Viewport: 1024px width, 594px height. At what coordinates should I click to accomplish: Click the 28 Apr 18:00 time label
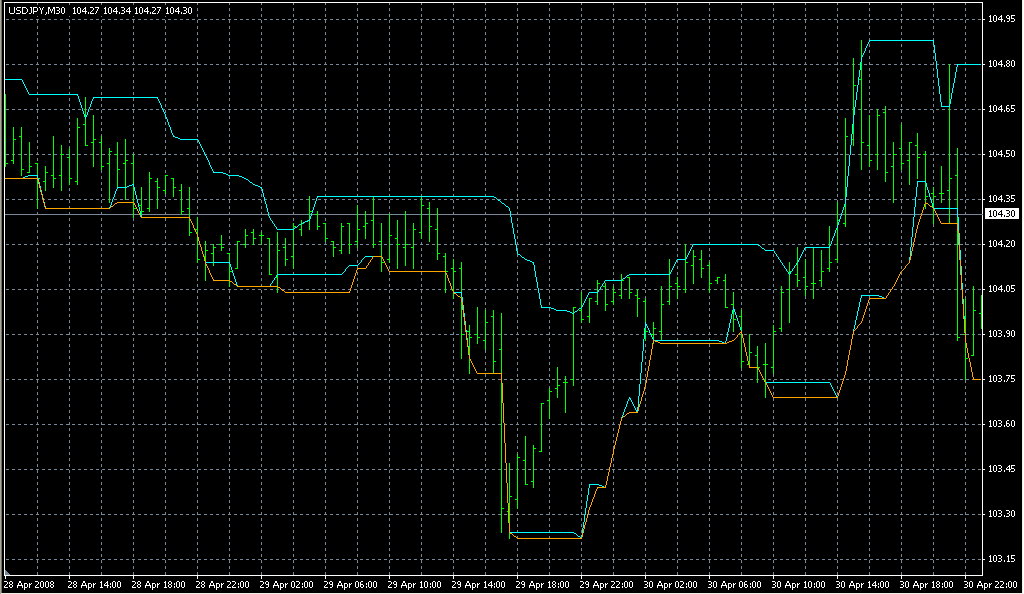(158, 585)
